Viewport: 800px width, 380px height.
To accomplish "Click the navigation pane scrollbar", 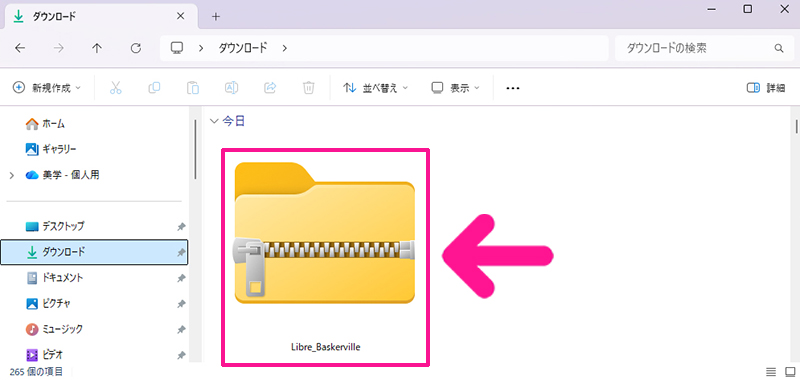I will [195, 149].
